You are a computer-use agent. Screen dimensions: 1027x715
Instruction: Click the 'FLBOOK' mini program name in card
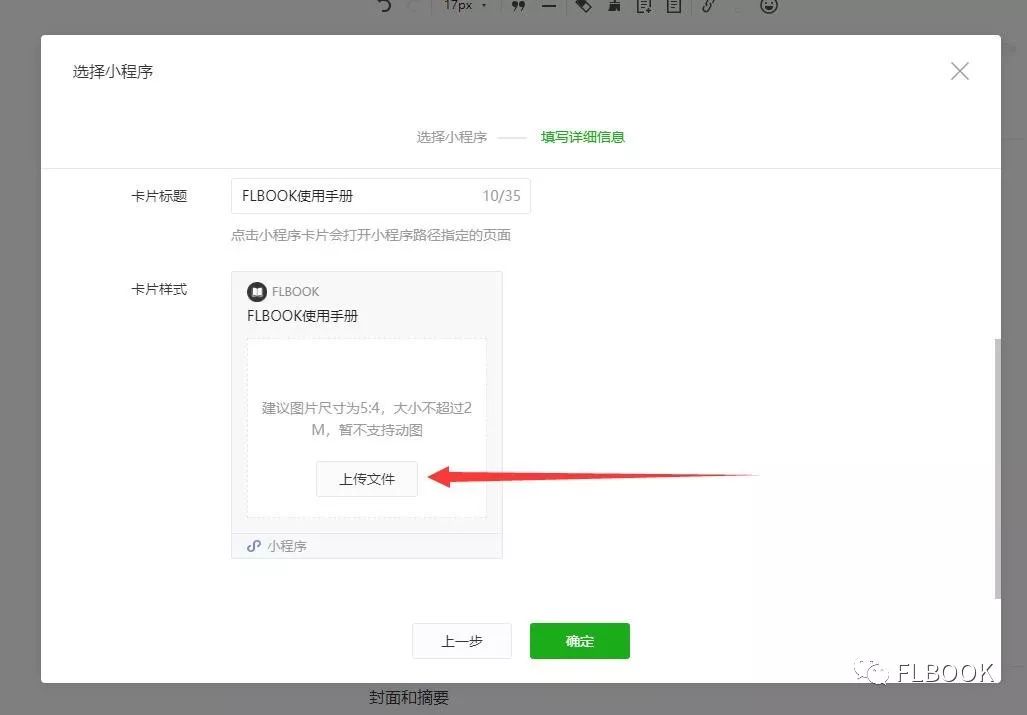pos(295,291)
